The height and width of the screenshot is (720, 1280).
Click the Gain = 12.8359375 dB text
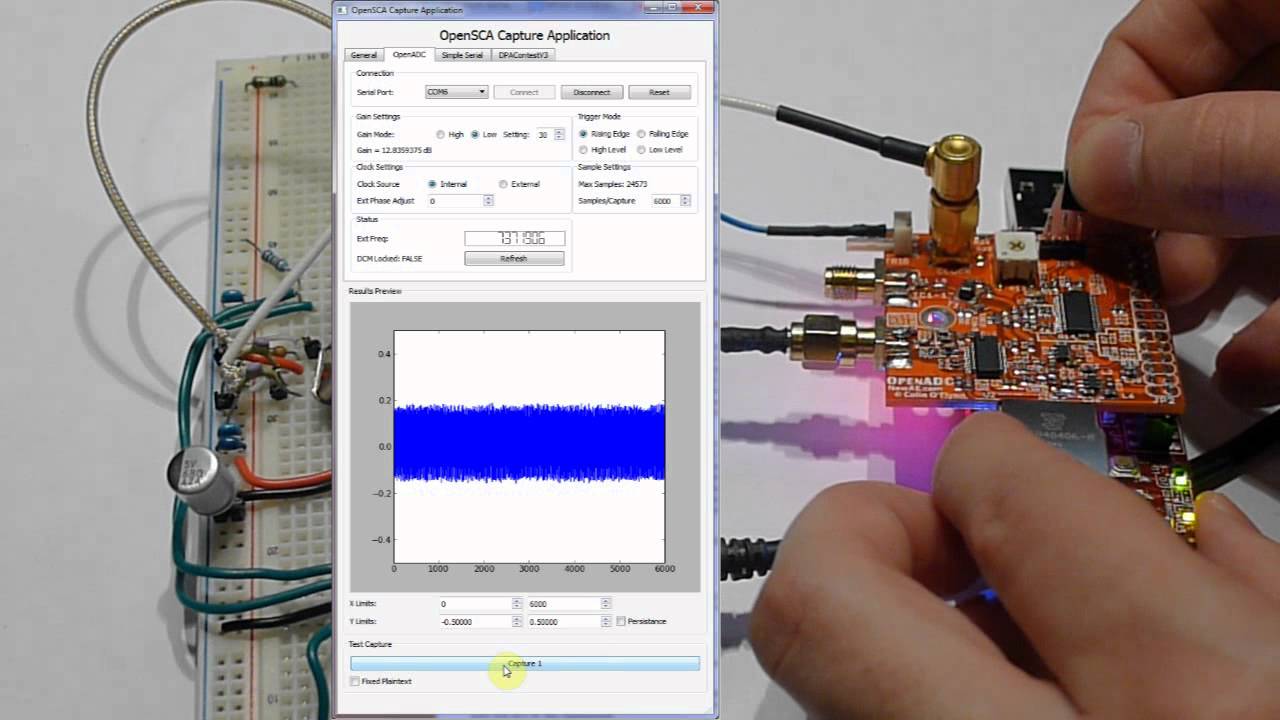pyautogui.click(x=394, y=150)
